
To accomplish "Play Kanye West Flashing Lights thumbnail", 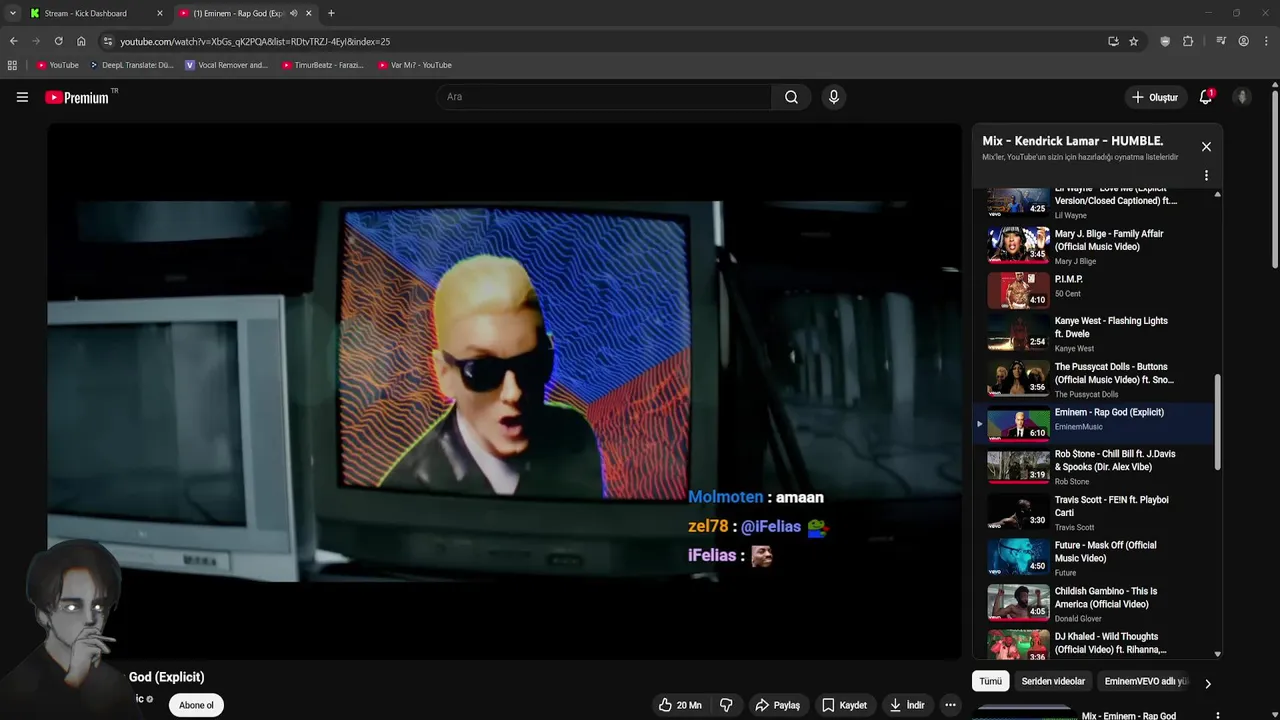I will coord(1018,332).
